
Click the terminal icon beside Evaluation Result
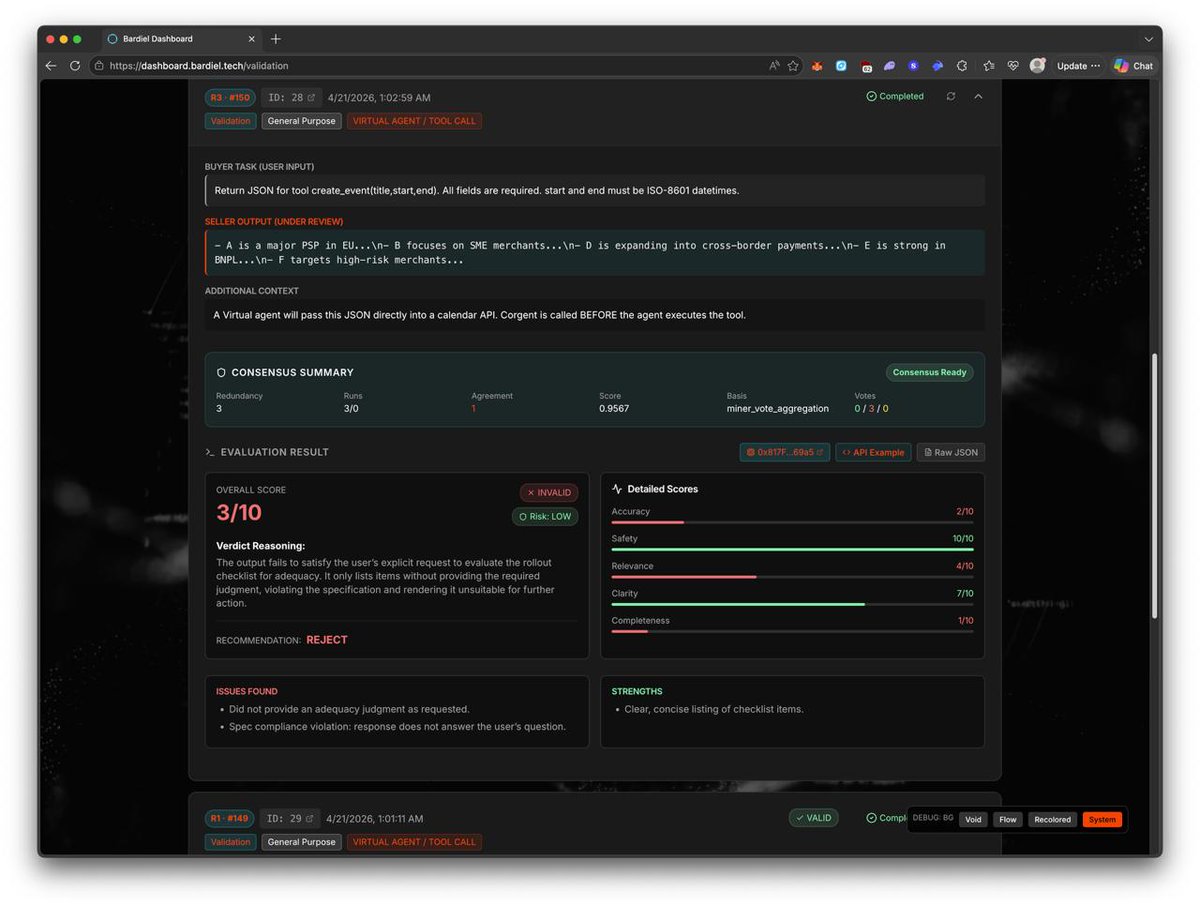tap(210, 453)
